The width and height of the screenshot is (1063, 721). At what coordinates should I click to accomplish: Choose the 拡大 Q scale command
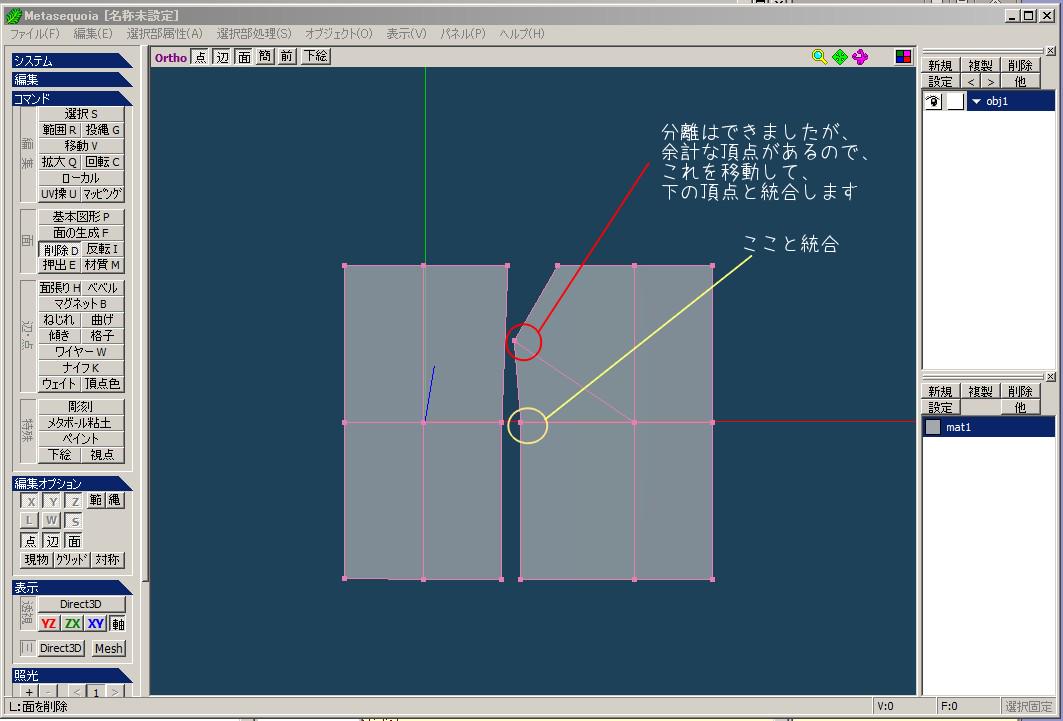coord(59,162)
